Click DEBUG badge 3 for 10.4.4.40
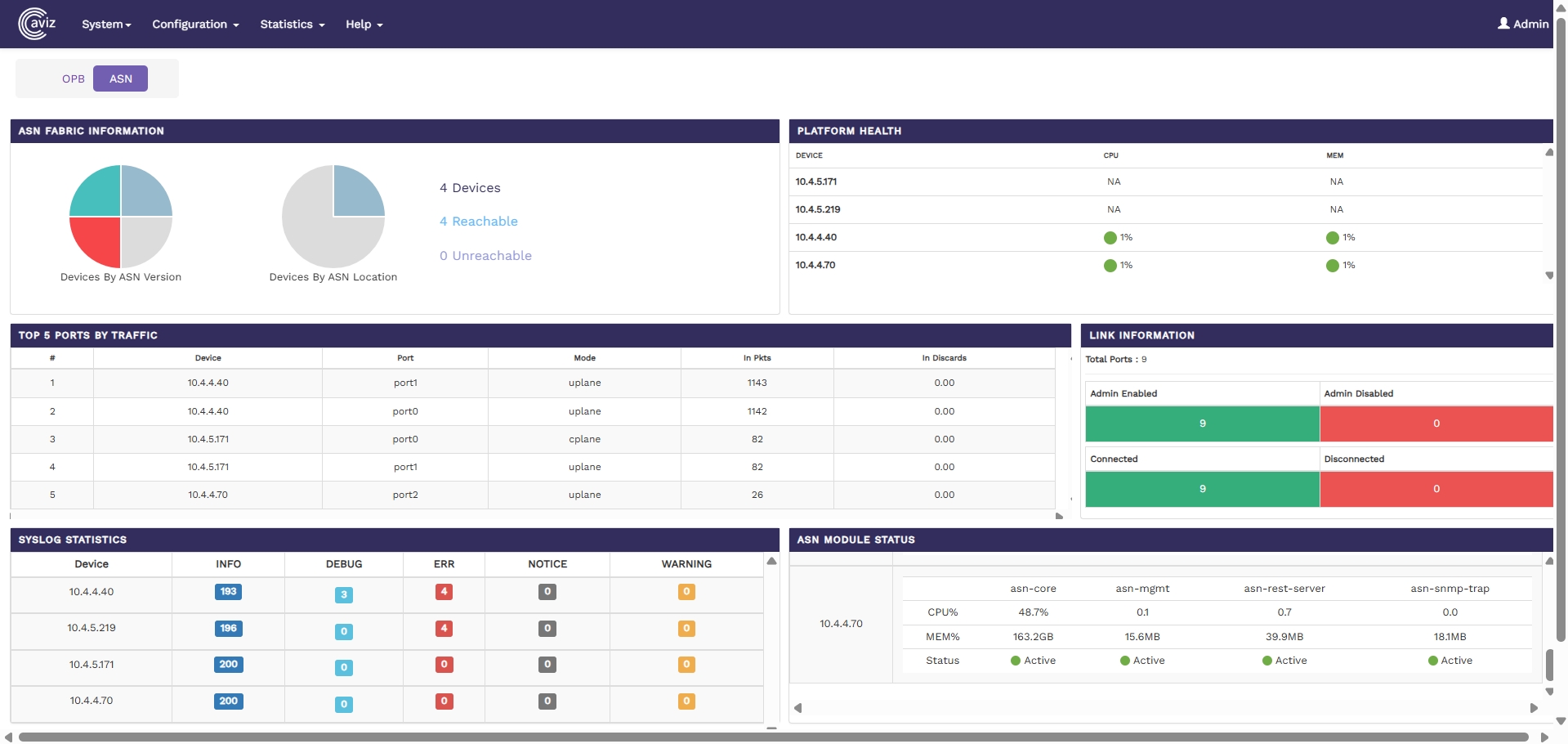The height and width of the screenshot is (744, 1568). (344, 595)
